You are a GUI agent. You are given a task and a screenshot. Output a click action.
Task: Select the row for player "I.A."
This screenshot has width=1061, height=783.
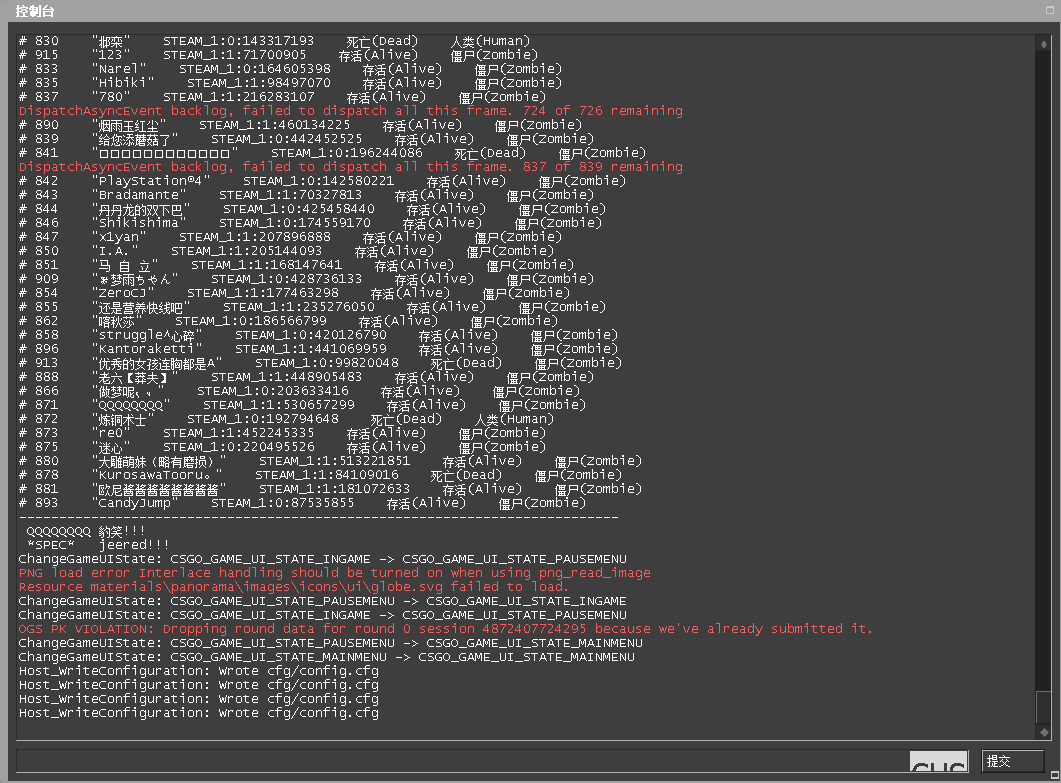click(286, 251)
